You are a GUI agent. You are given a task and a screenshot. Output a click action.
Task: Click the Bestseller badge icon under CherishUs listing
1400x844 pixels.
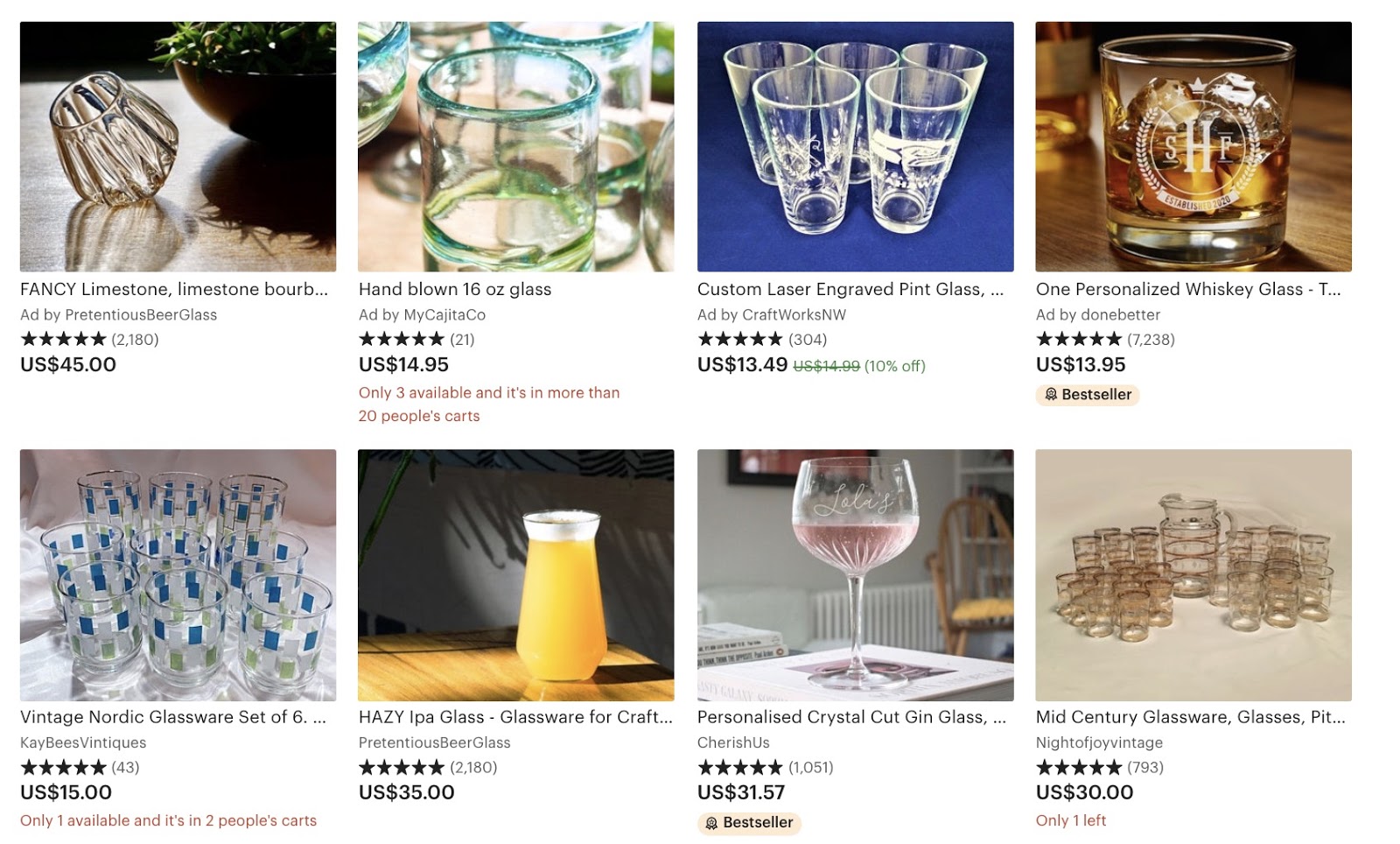(712, 823)
